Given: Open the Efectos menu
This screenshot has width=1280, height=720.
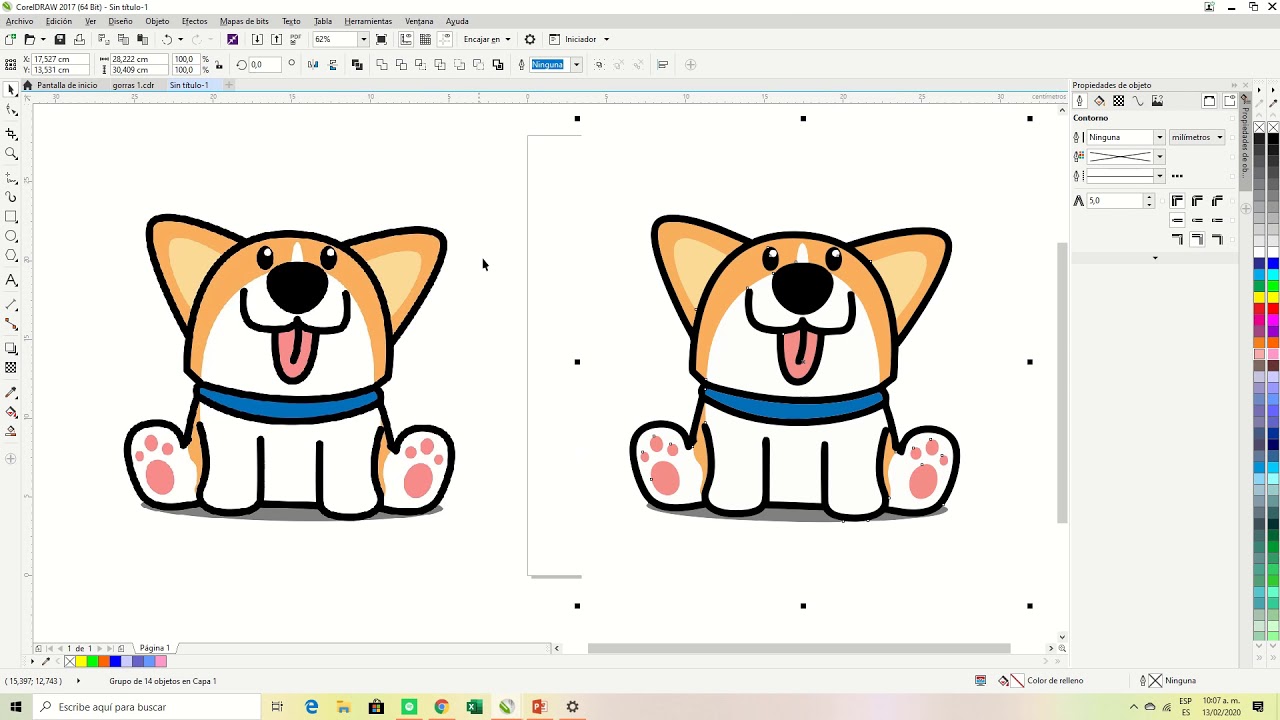Looking at the screenshot, I should click(194, 21).
